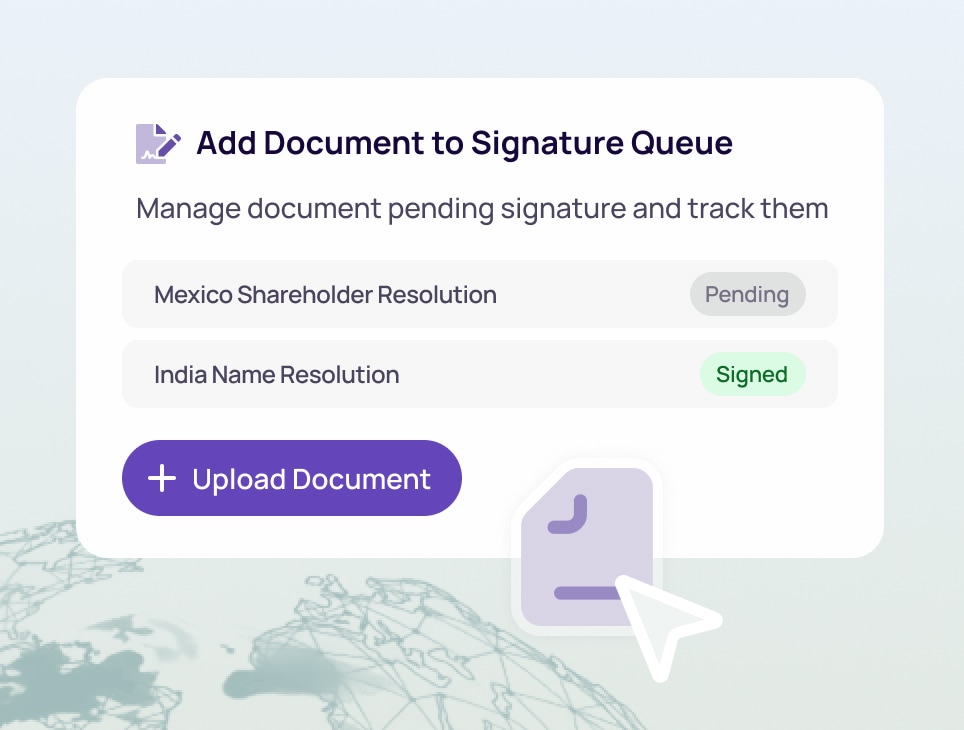This screenshot has width=964, height=730.
Task: Click the plus icon in Upload Document button
Action: (162, 478)
